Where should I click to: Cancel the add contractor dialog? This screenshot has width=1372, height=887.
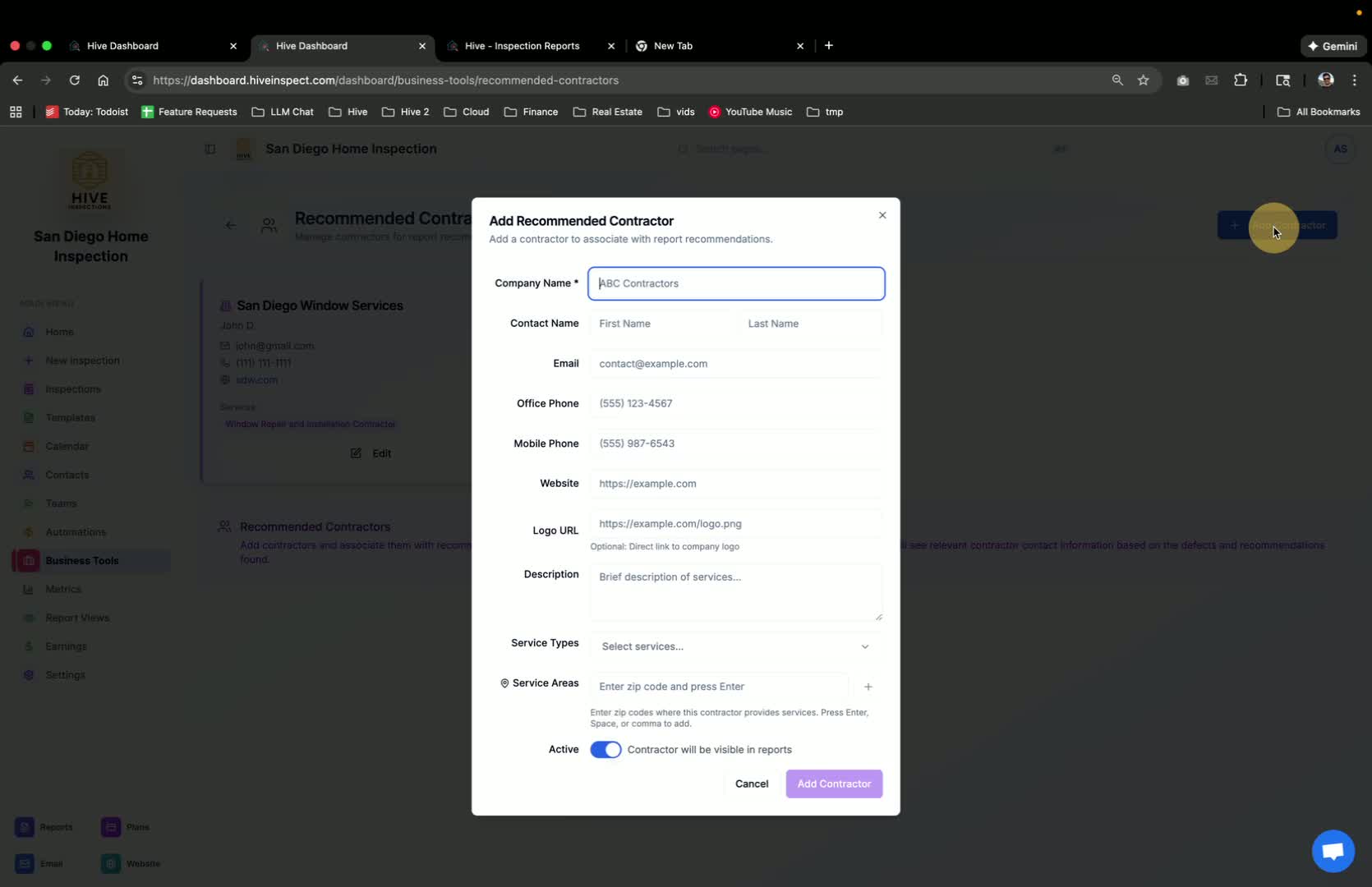(752, 784)
